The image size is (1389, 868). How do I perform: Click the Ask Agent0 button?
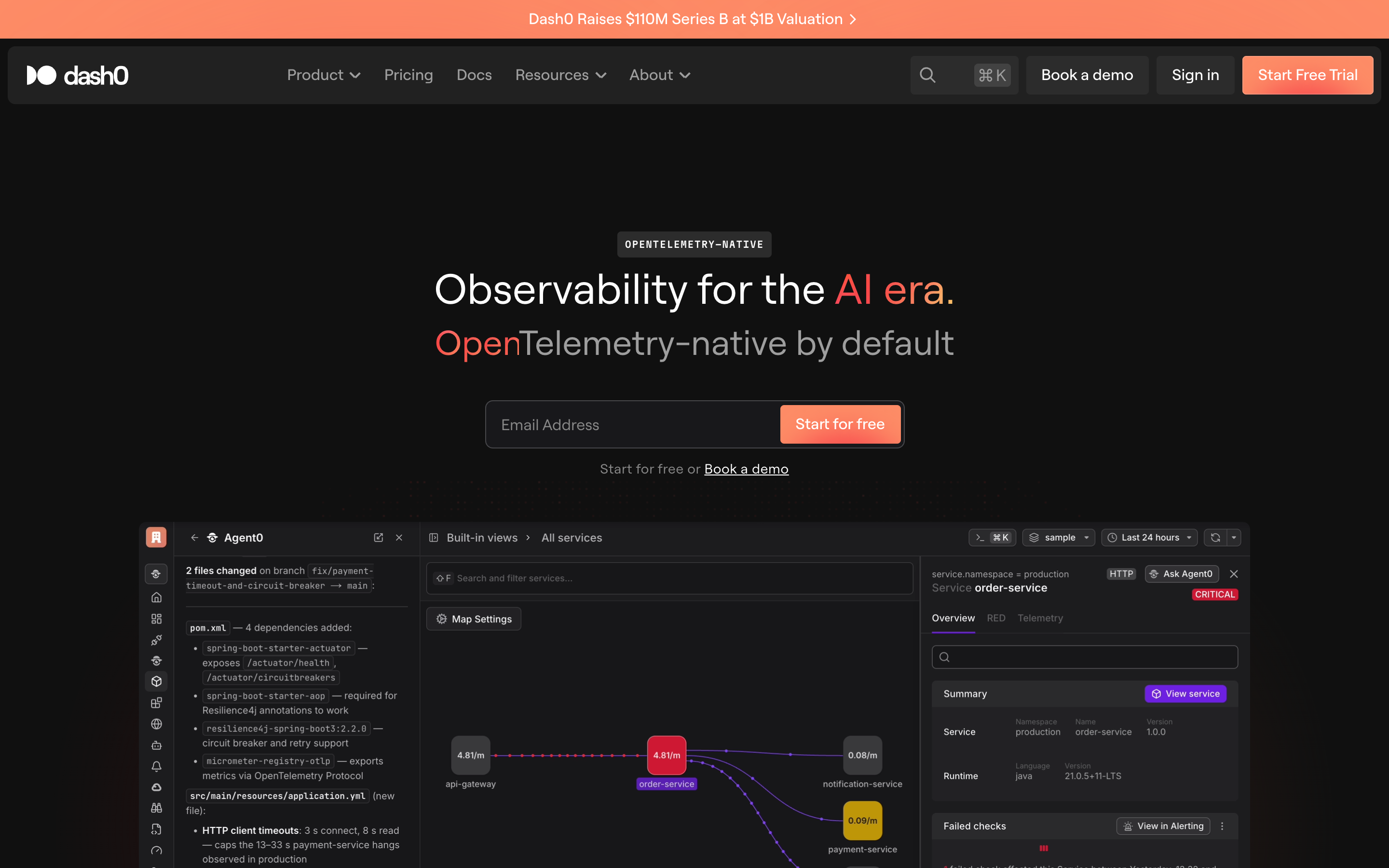click(1182, 574)
